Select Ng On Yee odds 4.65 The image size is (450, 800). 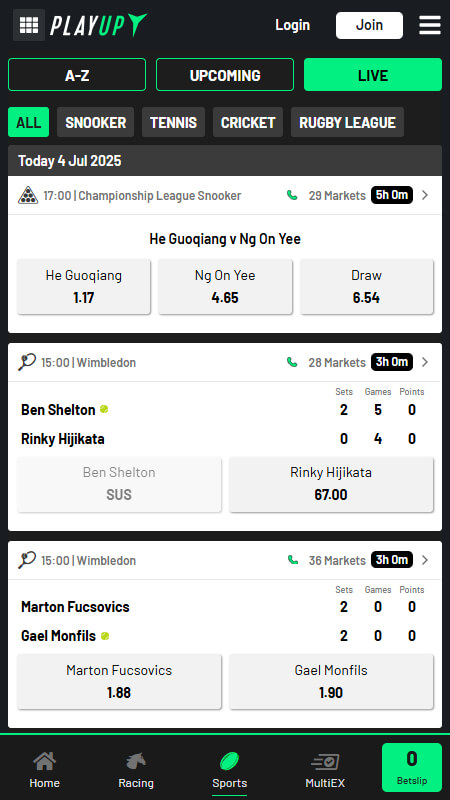click(225, 287)
